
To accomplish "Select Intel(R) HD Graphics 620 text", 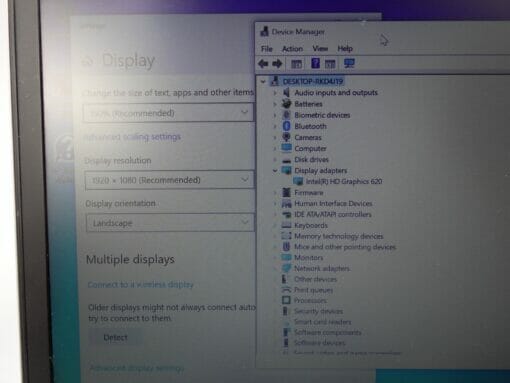I will coord(344,181).
